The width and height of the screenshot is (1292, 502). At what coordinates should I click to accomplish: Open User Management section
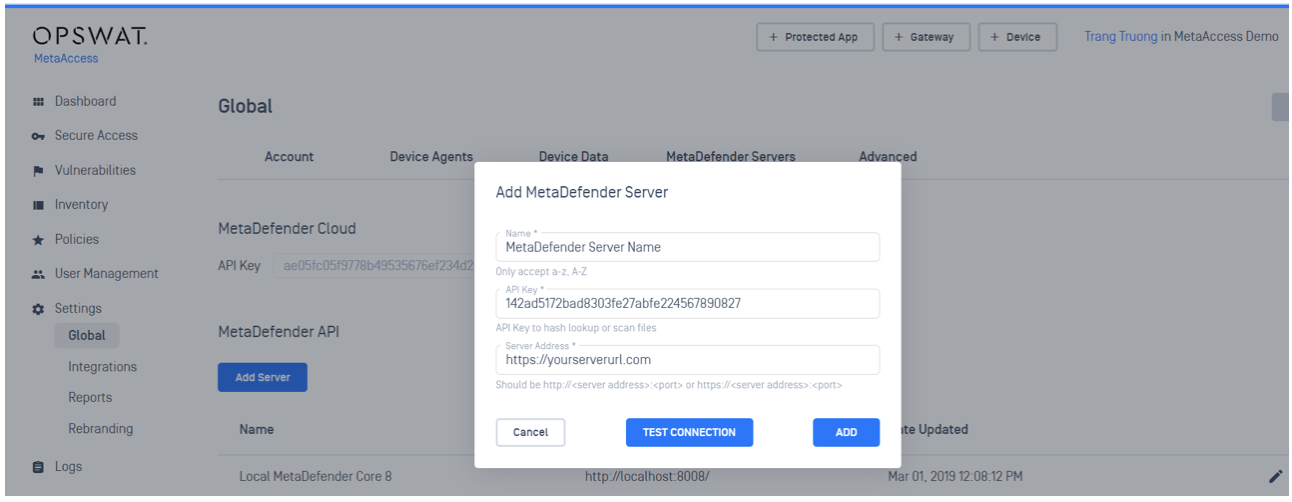point(106,274)
